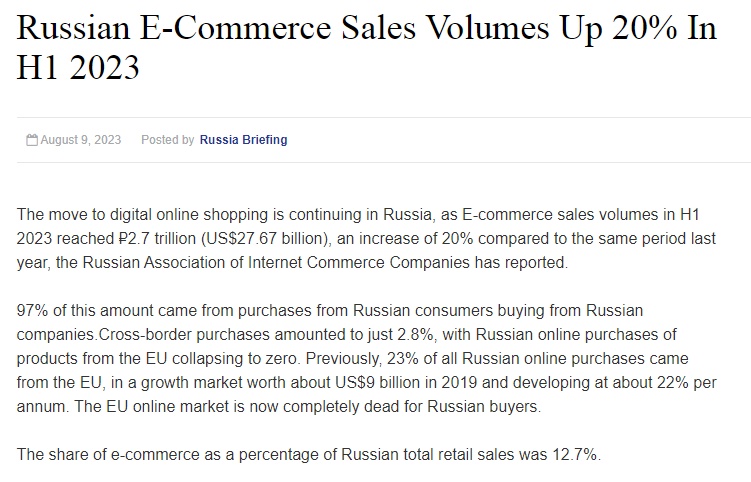Click the '(US$27.67 billion)' figure in the text
This screenshot has height=482, width=751.
tap(266, 239)
